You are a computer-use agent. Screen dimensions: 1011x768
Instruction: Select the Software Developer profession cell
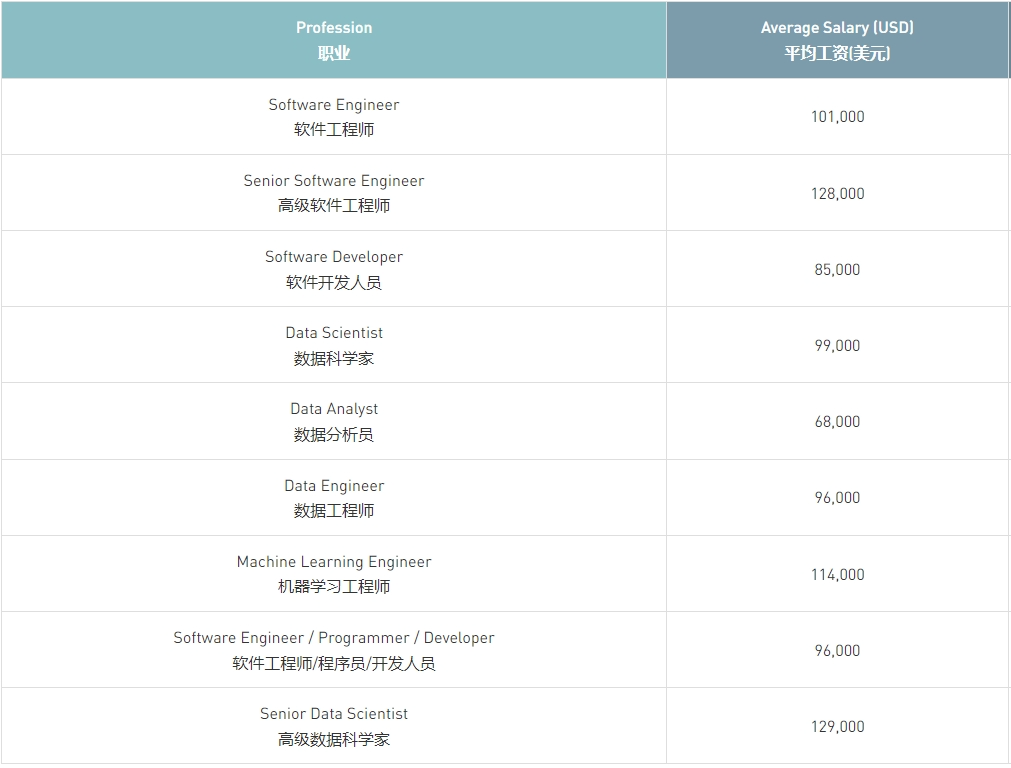pyautogui.click(x=334, y=269)
